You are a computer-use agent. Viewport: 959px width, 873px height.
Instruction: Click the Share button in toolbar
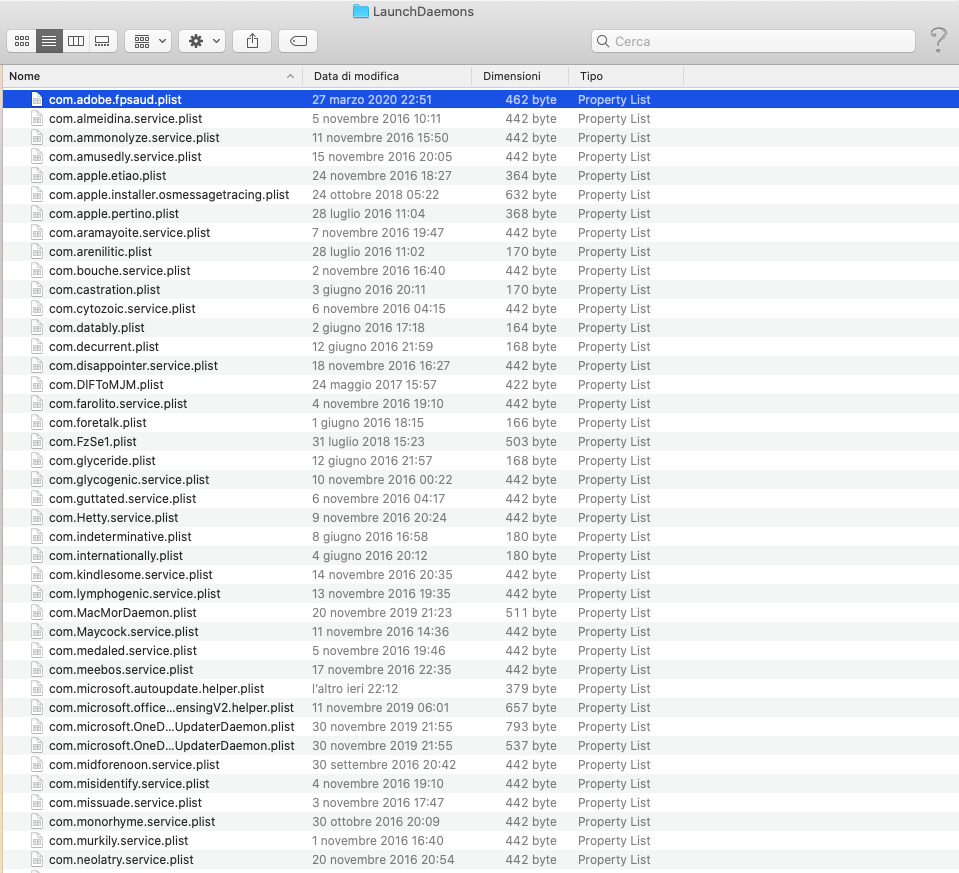point(252,41)
